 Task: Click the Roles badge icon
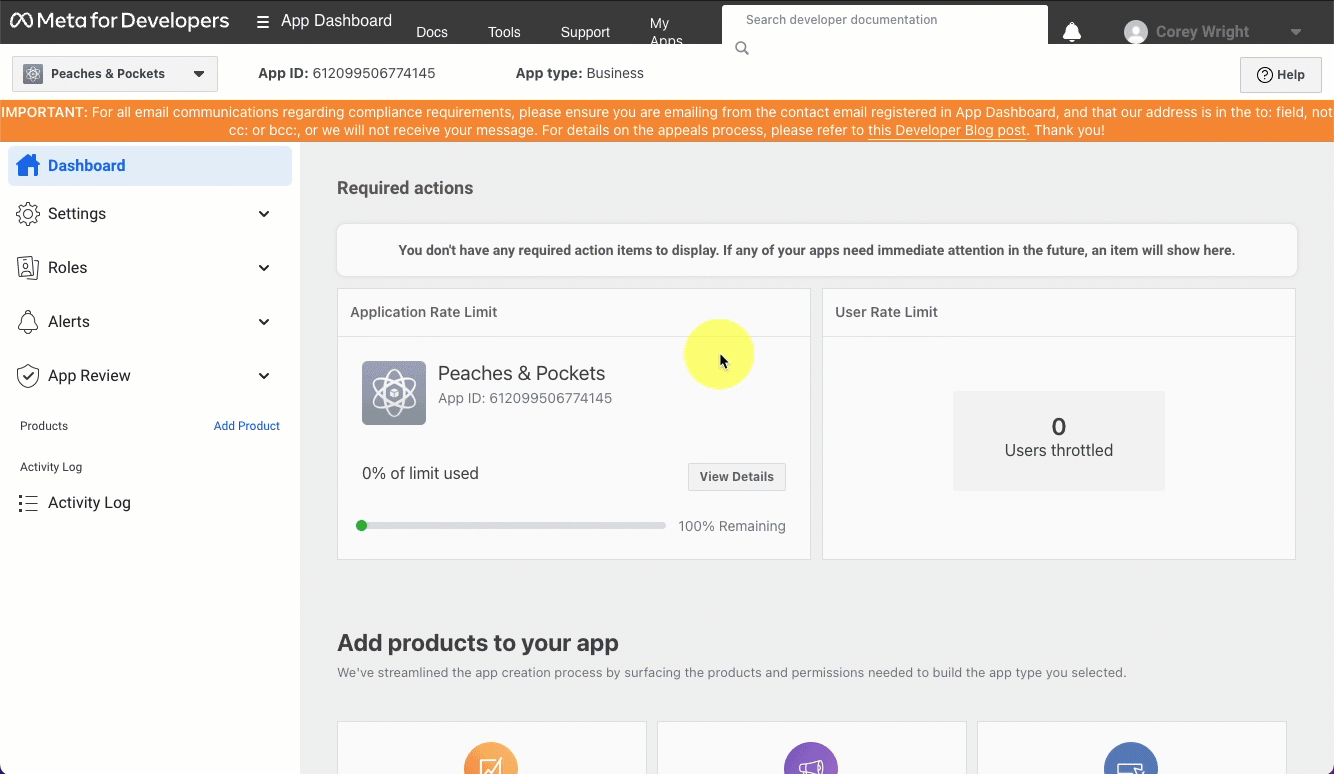click(x=28, y=268)
